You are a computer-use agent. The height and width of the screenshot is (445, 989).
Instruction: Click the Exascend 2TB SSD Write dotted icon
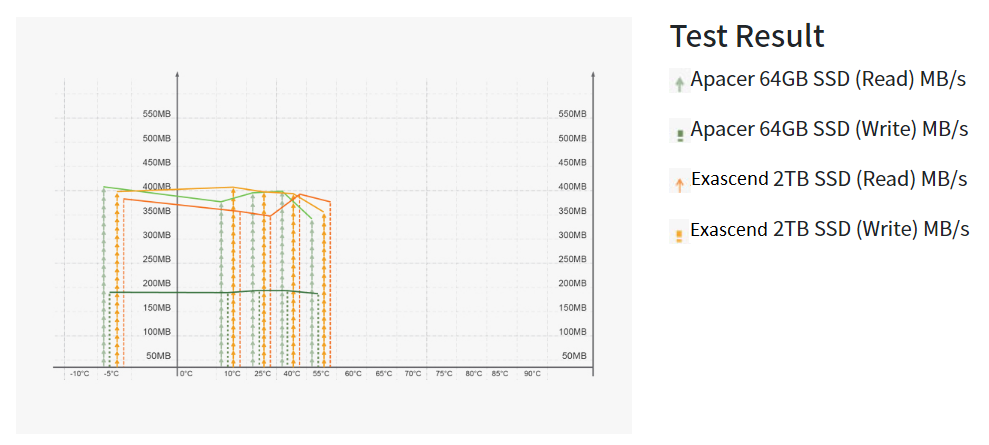point(679,236)
